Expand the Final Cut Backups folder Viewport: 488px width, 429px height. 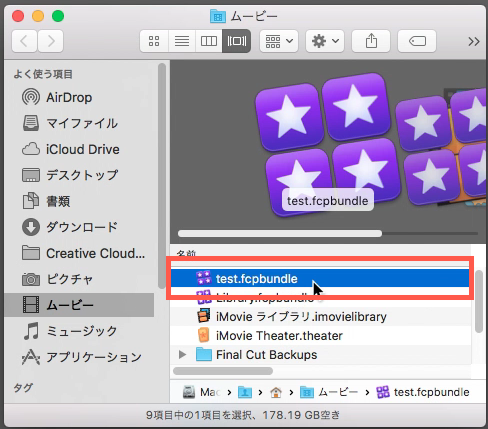(x=182, y=354)
